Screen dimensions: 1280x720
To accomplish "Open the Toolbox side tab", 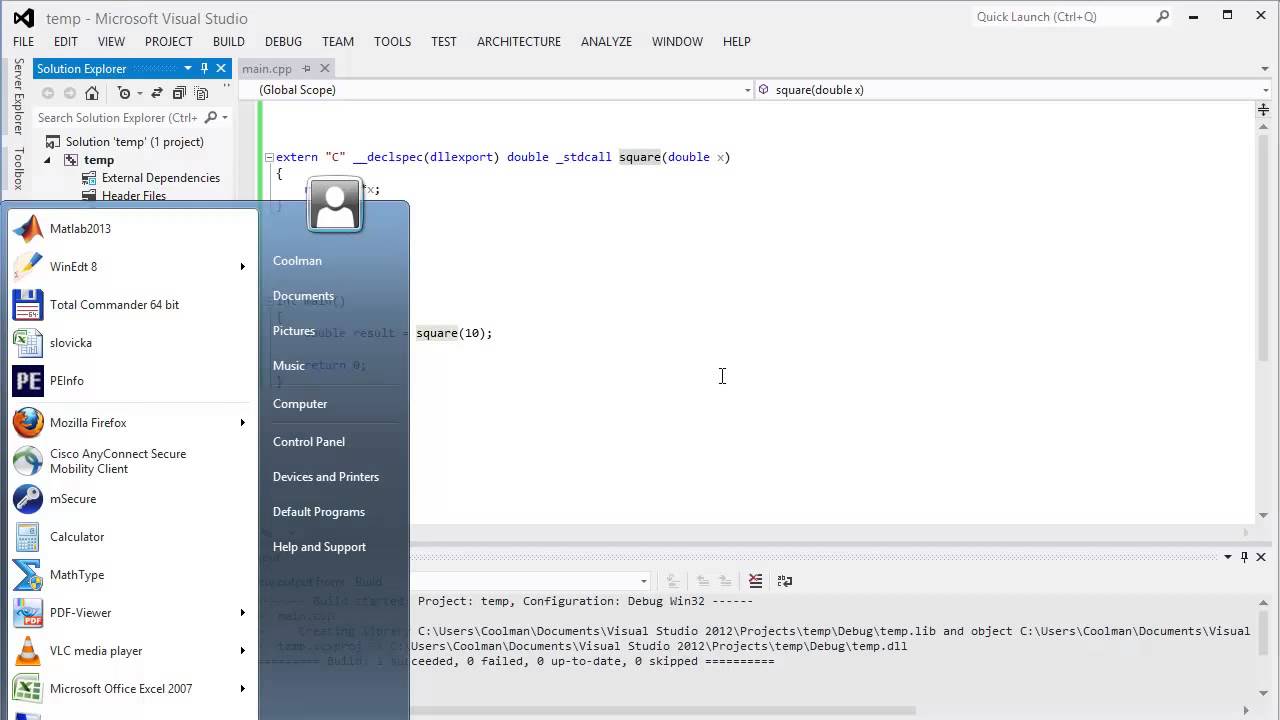I will click(x=18, y=168).
